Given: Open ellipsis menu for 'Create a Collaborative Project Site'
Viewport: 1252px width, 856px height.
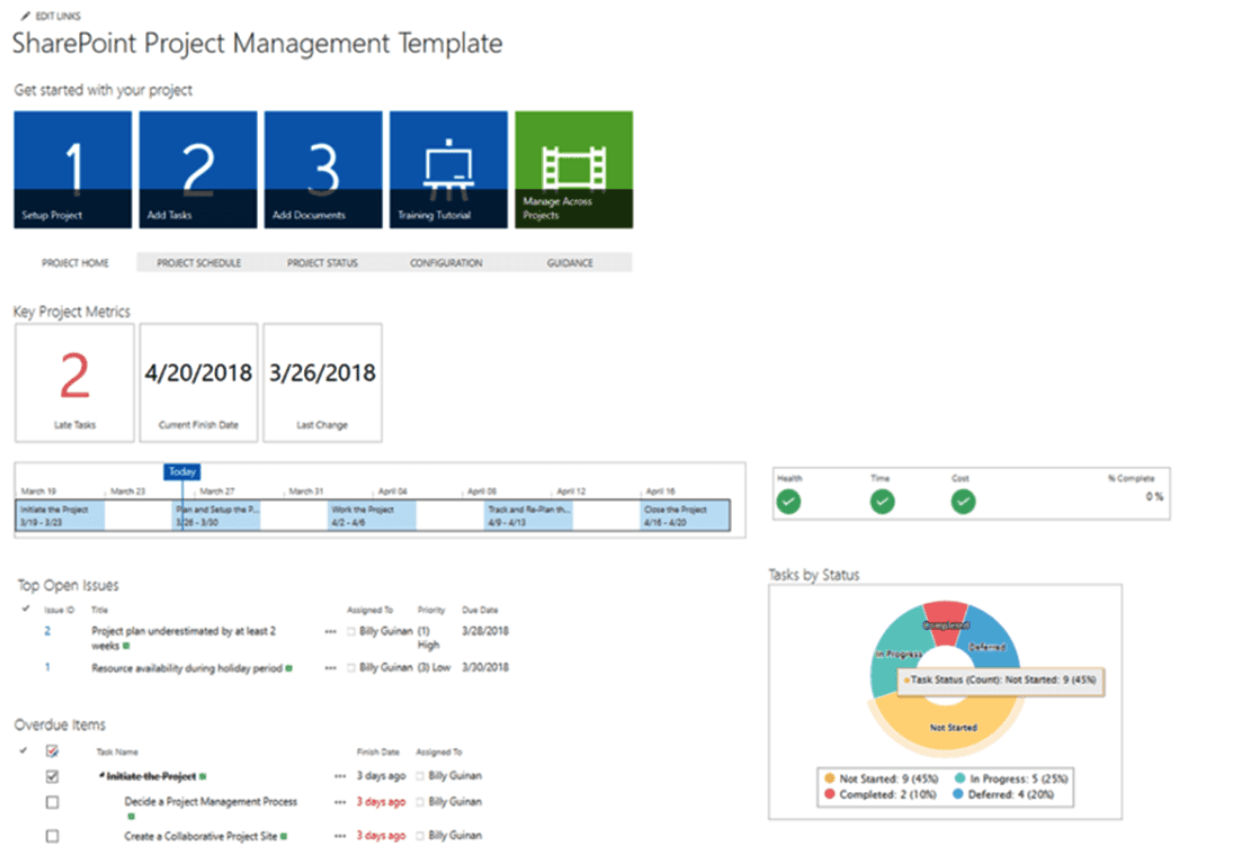Looking at the screenshot, I should pyautogui.click(x=341, y=836).
